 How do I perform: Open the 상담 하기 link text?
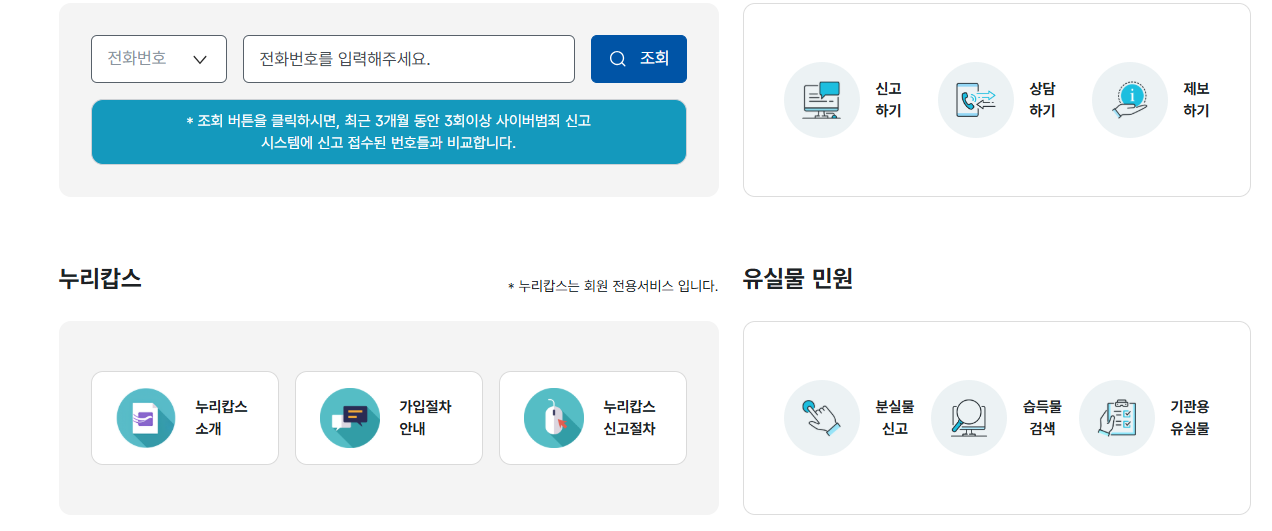click(x=1042, y=100)
